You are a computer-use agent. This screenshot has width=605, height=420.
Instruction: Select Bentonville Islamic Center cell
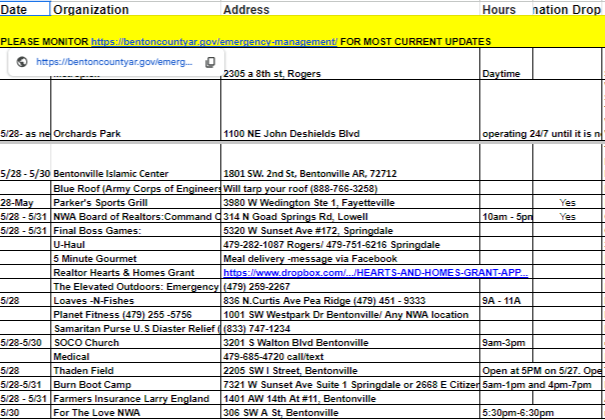[136, 162]
